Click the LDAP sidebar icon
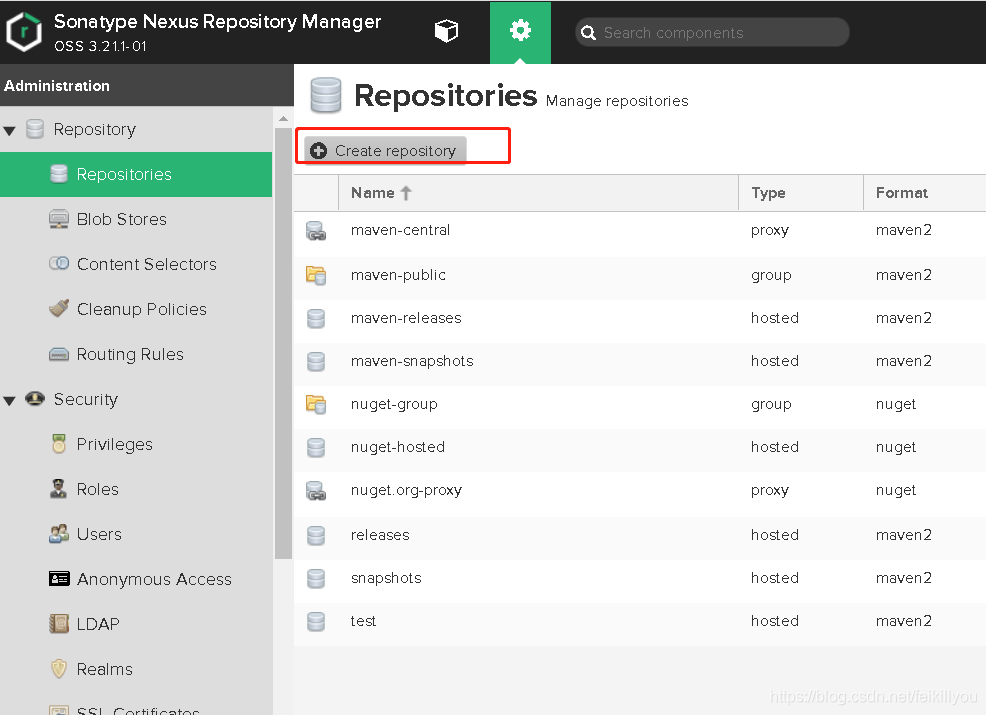The width and height of the screenshot is (986, 715). tap(59, 624)
